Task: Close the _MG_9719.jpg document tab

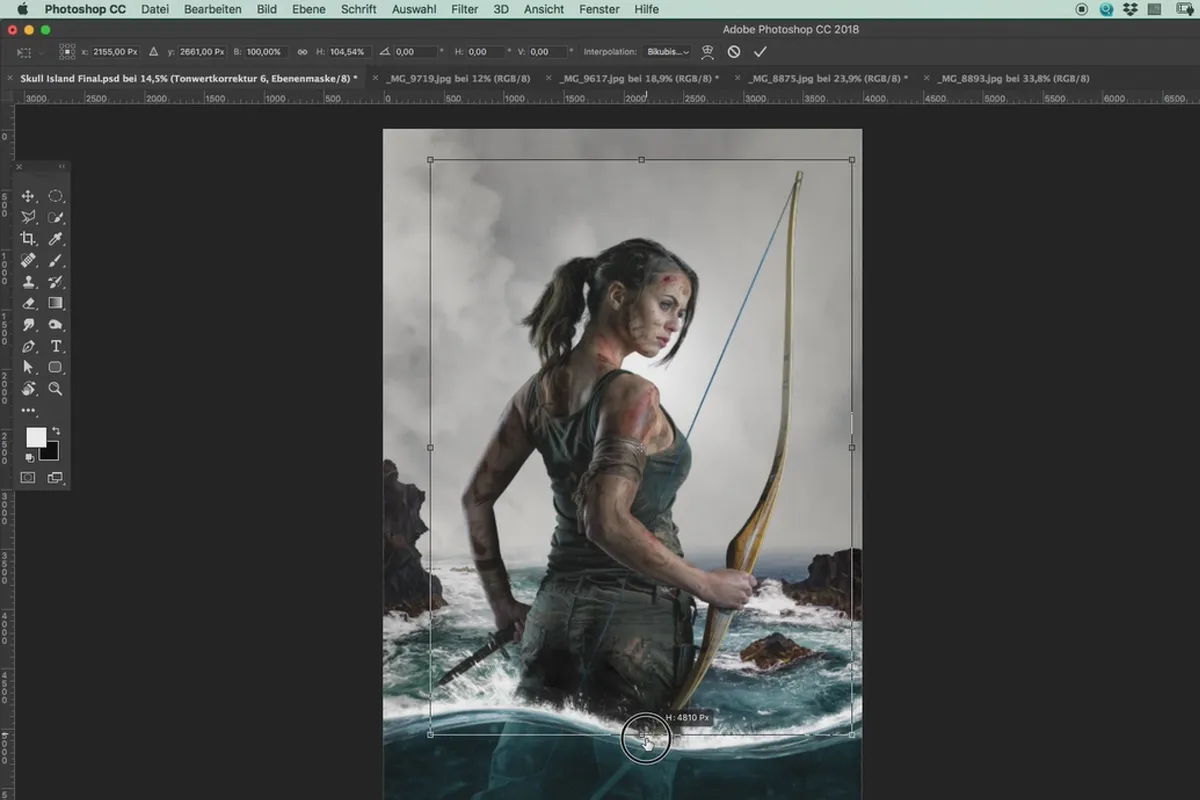Action: pos(375,78)
